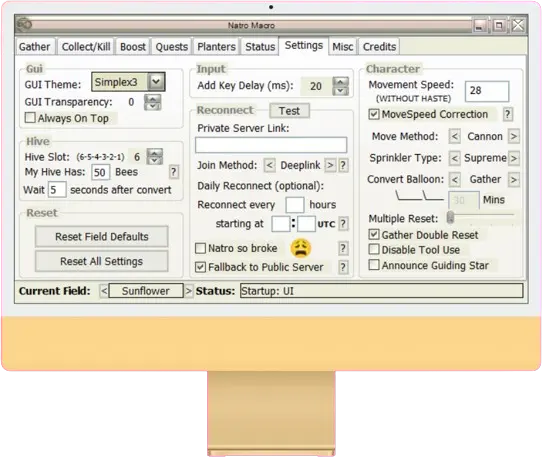Select previous Move Method option
The width and height of the screenshot is (543, 459).
pyautogui.click(x=454, y=136)
